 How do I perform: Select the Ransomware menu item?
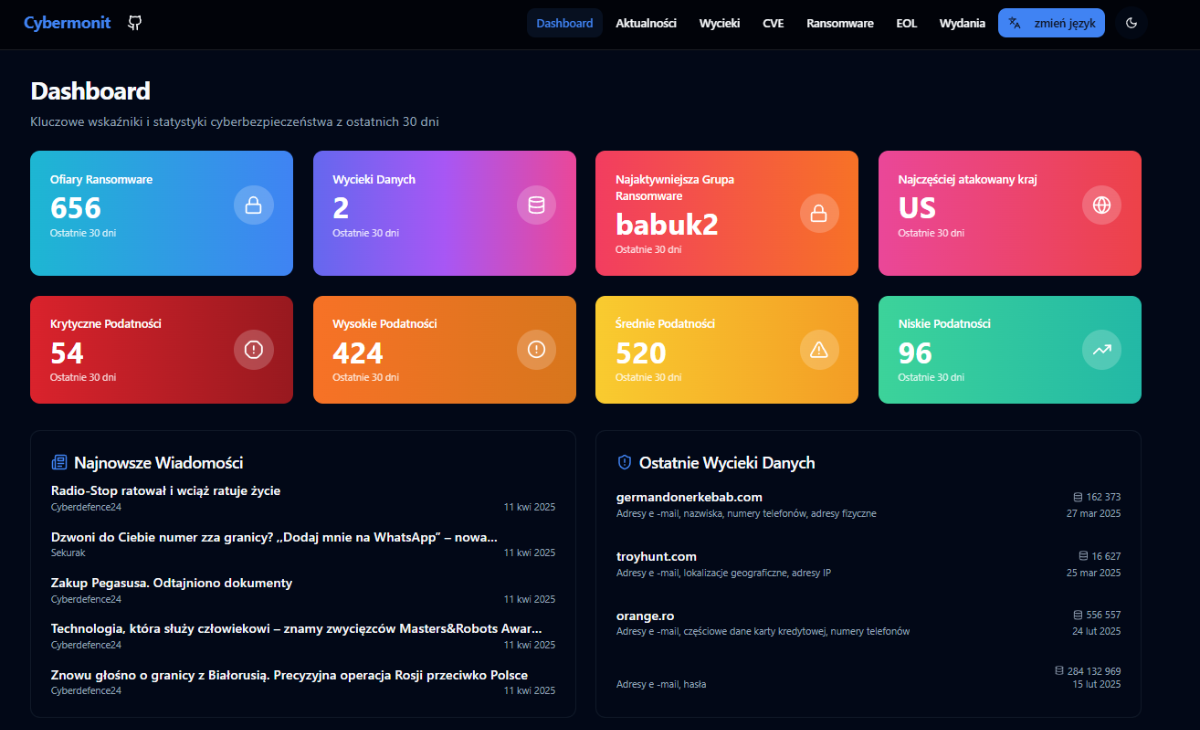(839, 22)
